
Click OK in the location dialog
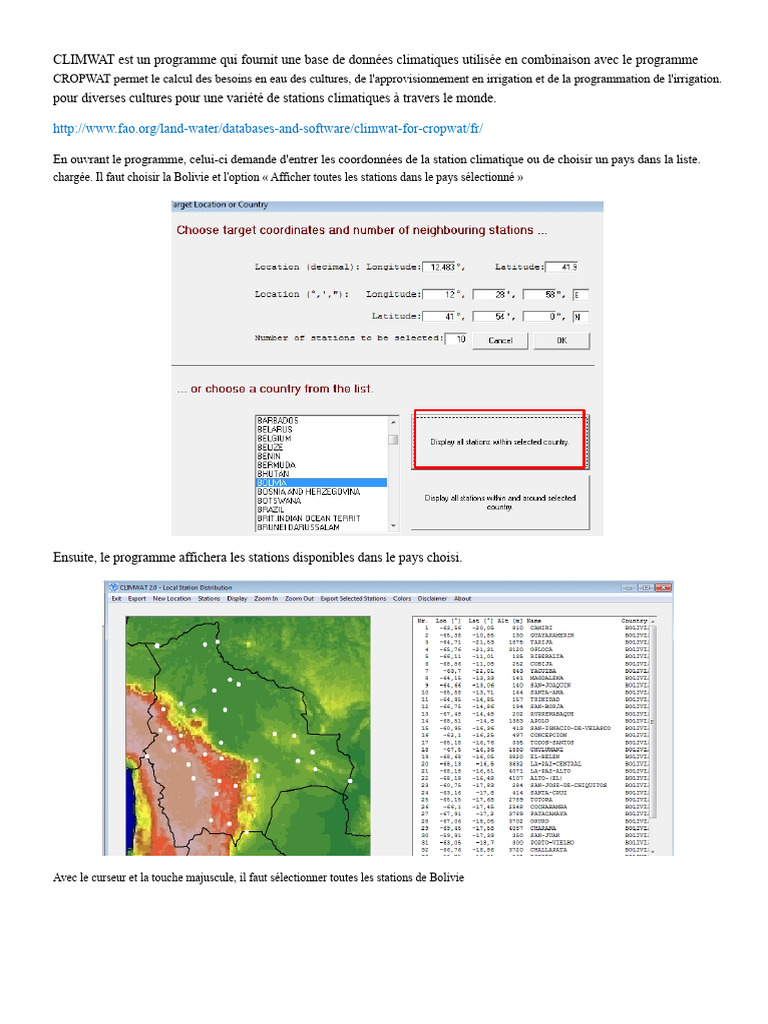562,340
